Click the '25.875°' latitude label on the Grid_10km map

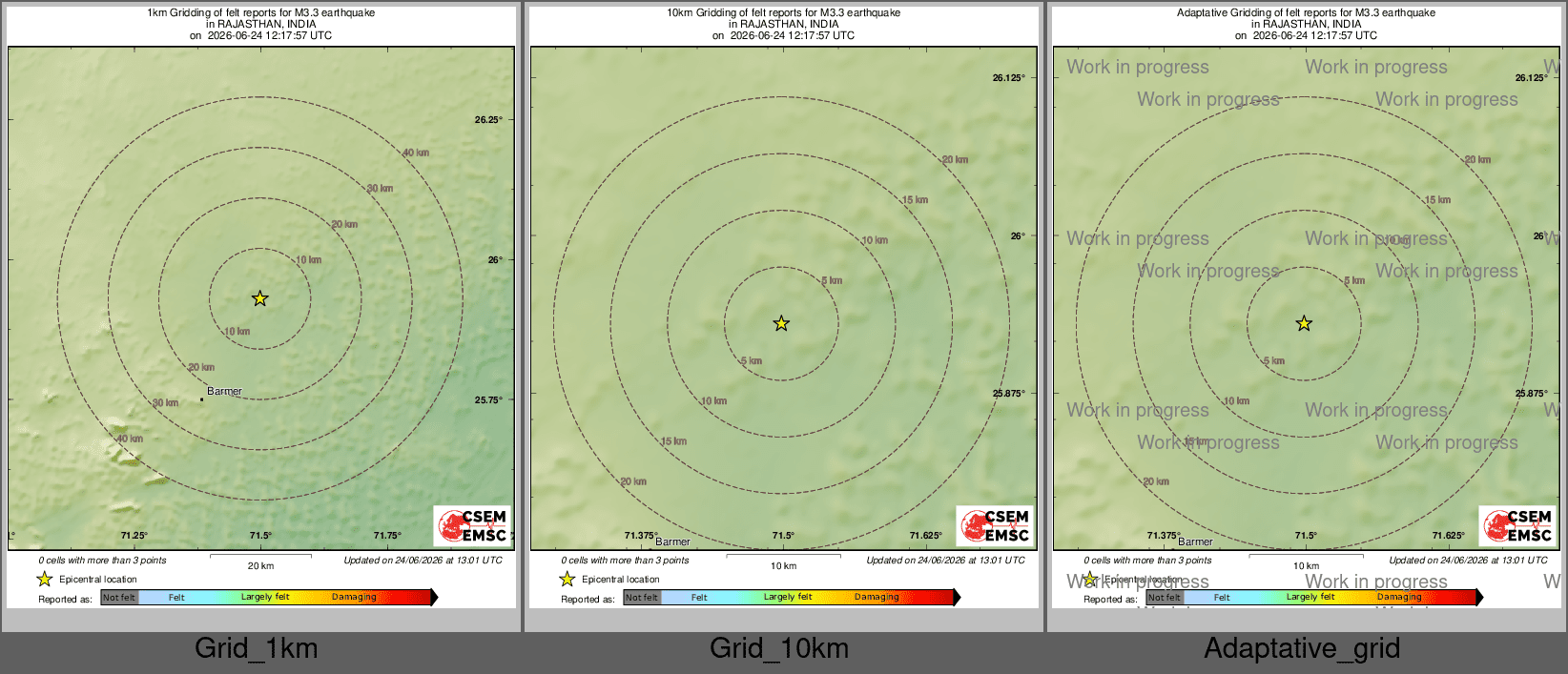(1009, 394)
